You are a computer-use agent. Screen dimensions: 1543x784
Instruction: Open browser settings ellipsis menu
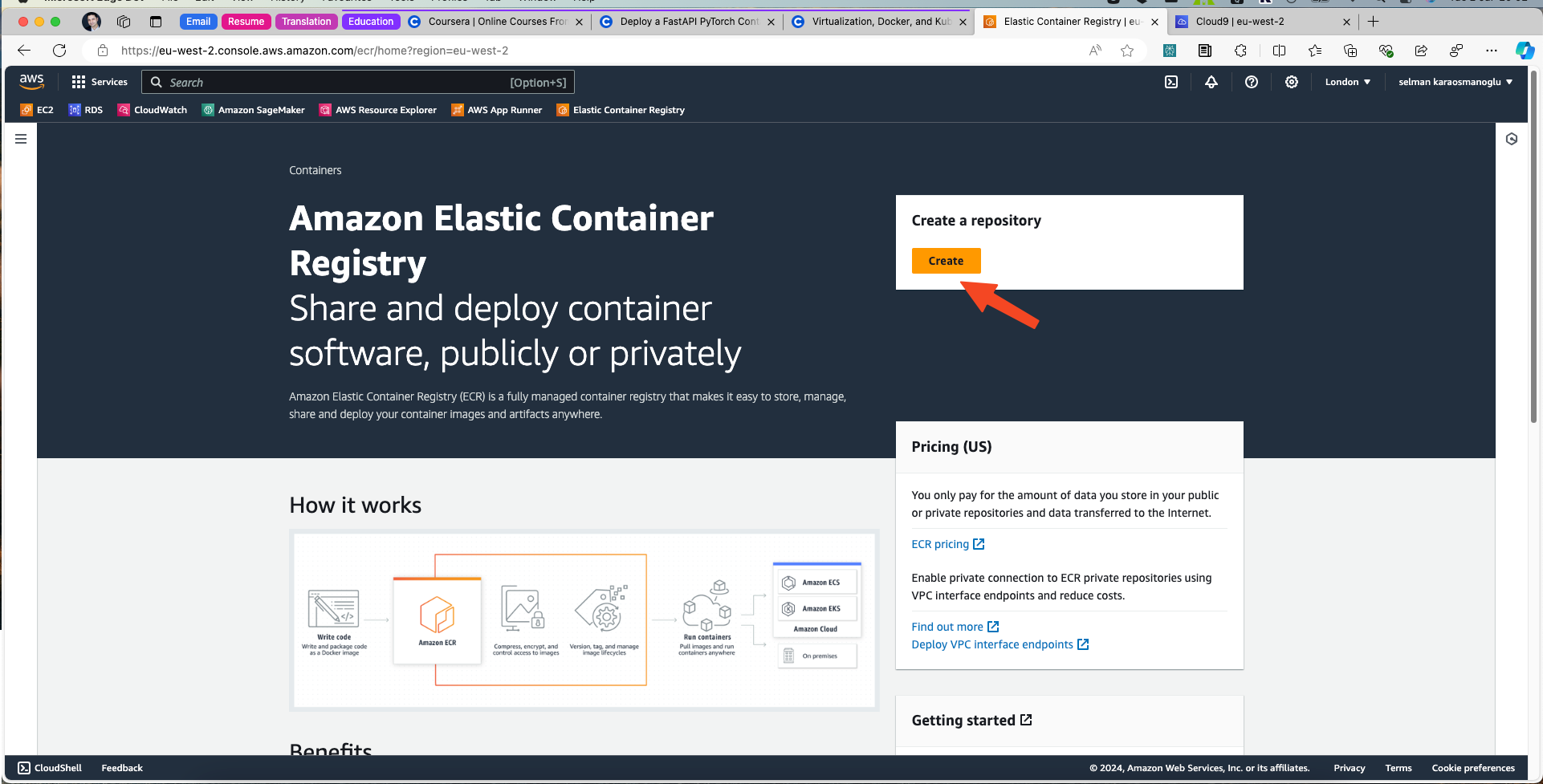coord(1492,51)
